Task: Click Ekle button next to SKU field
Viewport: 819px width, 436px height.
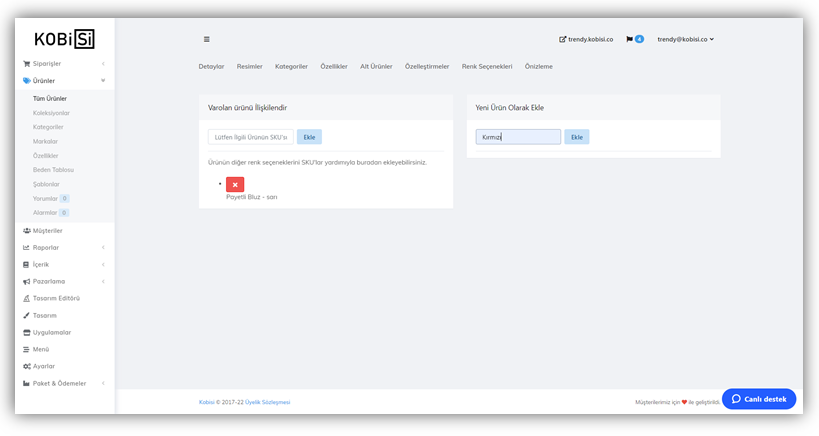Action: (x=309, y=137)
